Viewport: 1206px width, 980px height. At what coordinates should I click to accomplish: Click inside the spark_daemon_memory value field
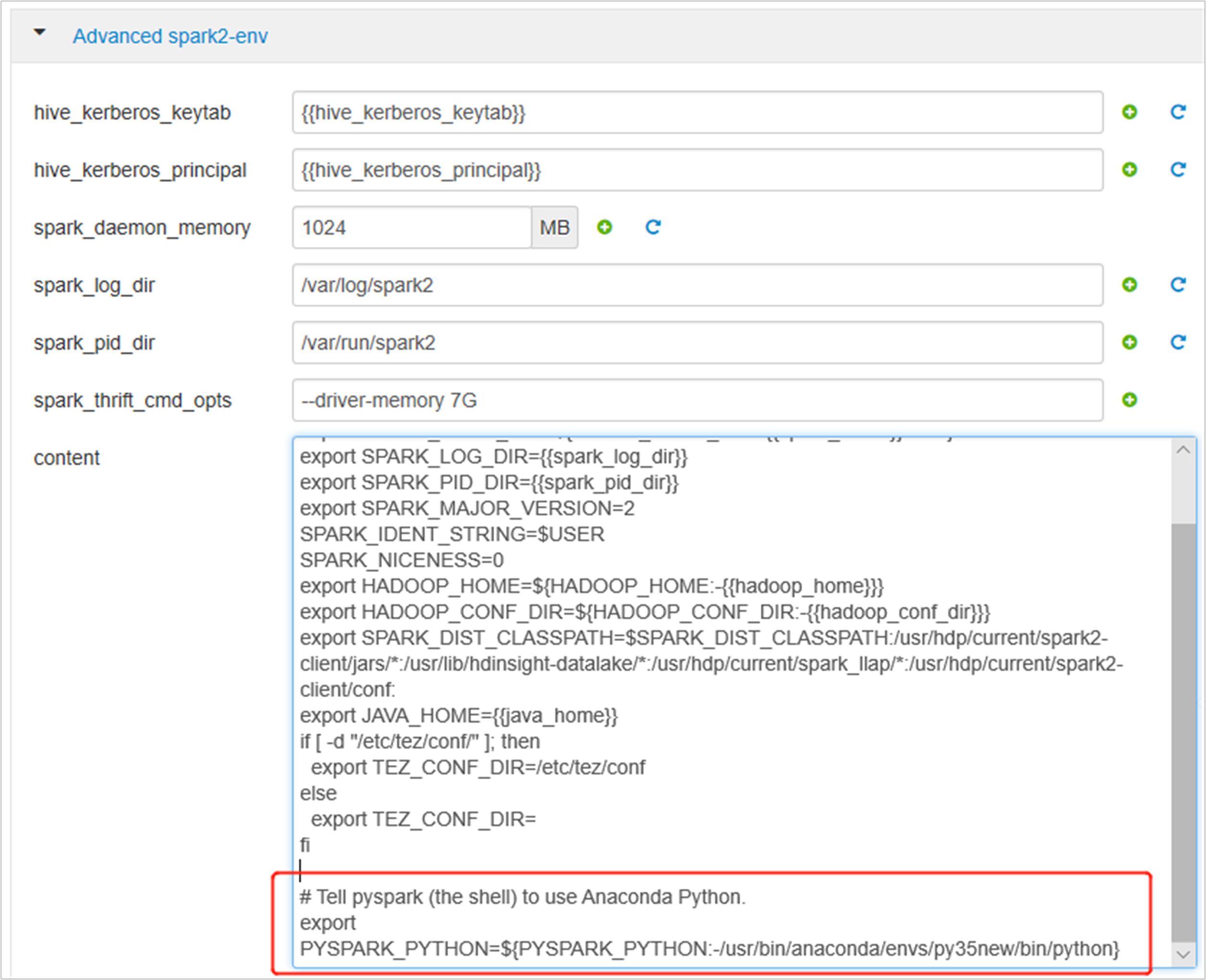411,228
